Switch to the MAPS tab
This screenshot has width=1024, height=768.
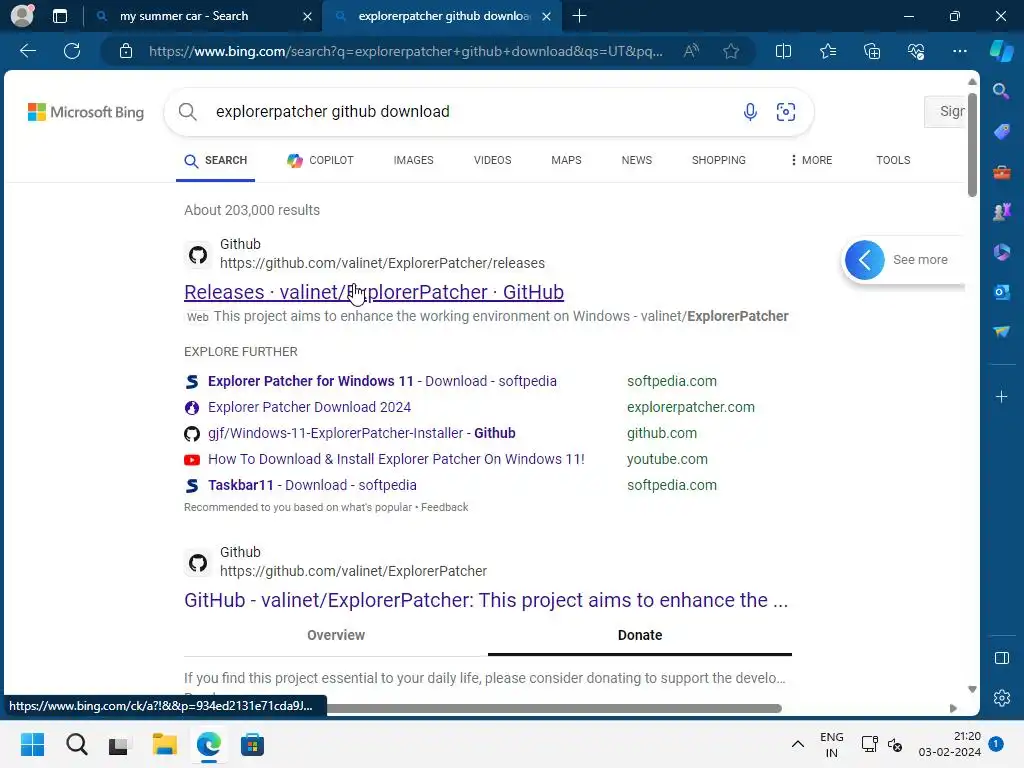tap(566, 161)
